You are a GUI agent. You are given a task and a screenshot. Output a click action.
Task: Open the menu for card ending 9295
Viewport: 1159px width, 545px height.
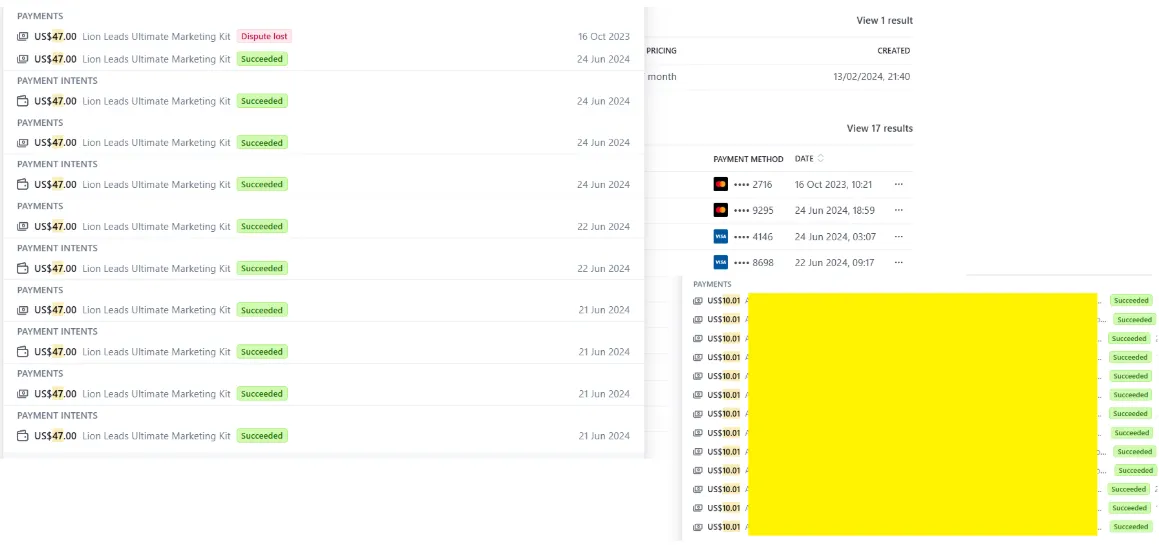[x=898, y=211]
